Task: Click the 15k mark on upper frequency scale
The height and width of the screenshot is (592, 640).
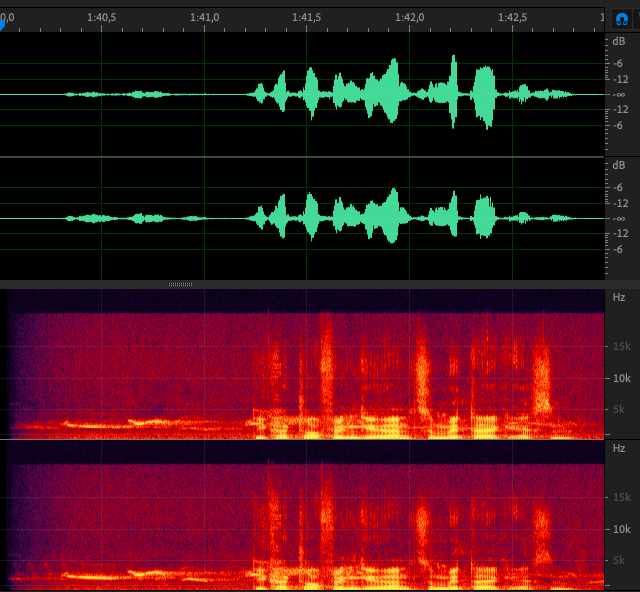Action: [x=621, y=346]
